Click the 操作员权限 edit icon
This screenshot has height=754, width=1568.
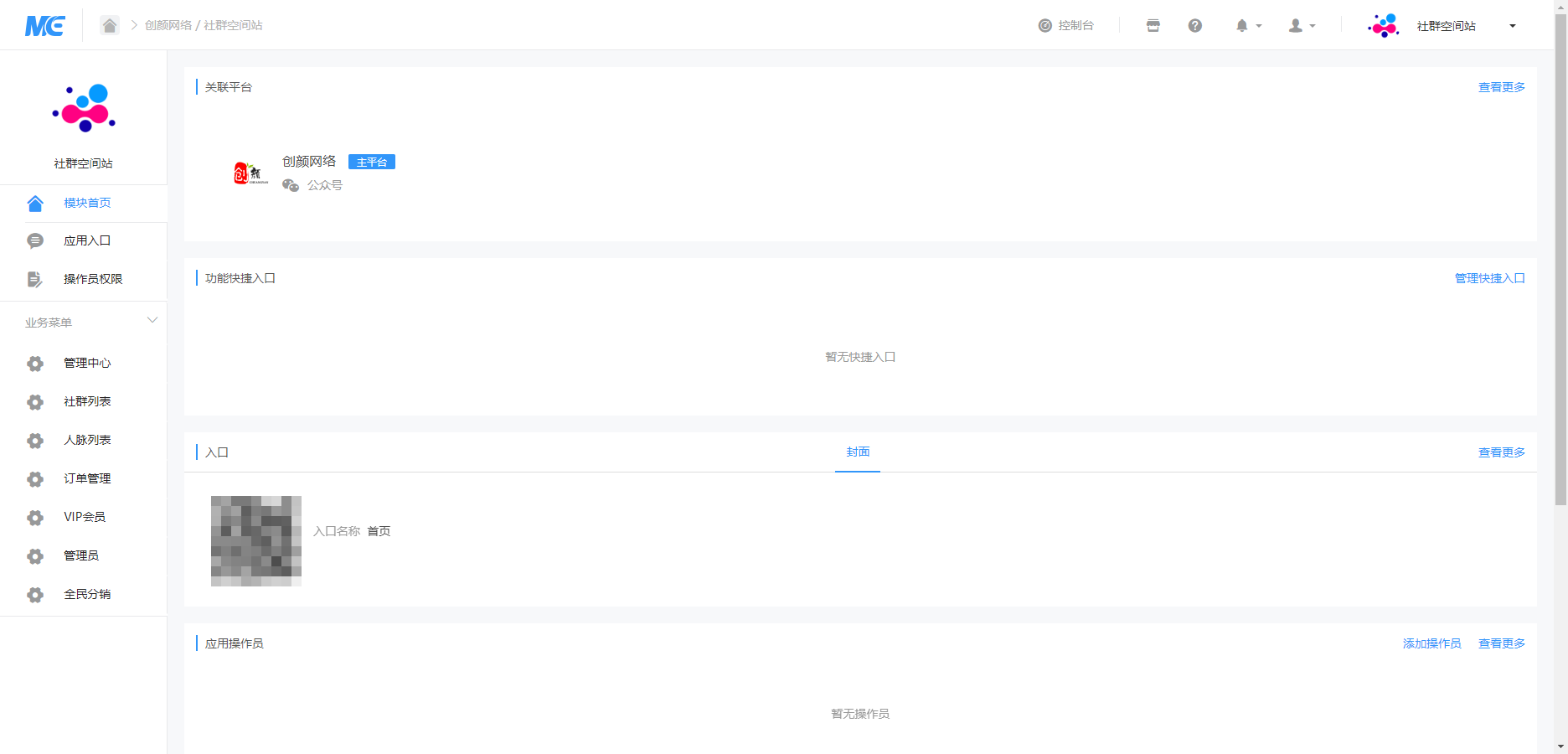(x=34, y=279)
